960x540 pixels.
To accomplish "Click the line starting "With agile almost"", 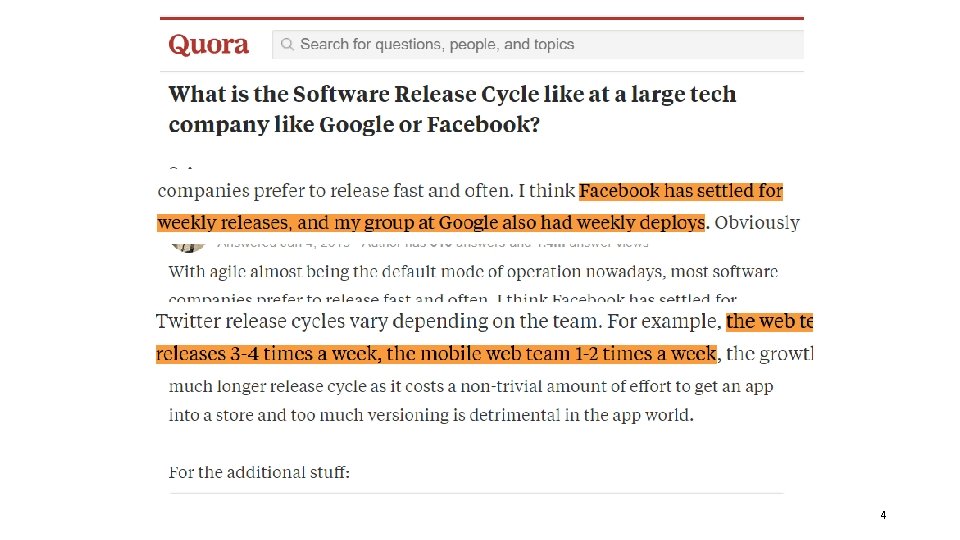I will point(473,272).
